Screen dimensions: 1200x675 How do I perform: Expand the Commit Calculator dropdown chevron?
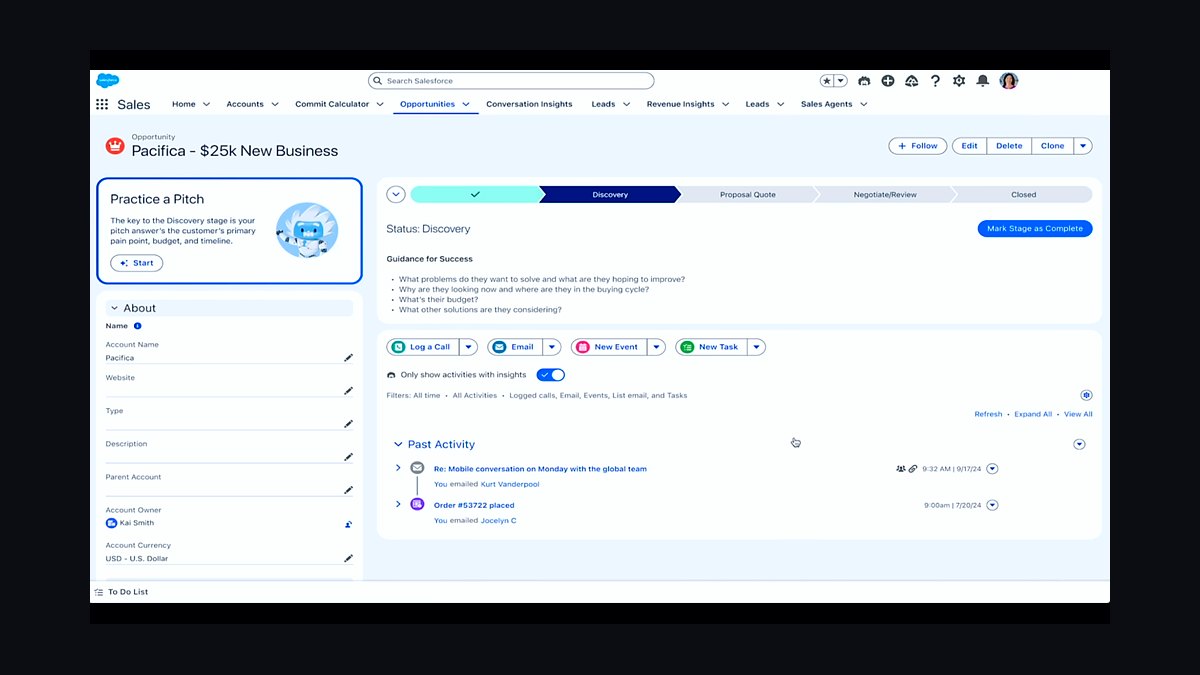[380, 104]
